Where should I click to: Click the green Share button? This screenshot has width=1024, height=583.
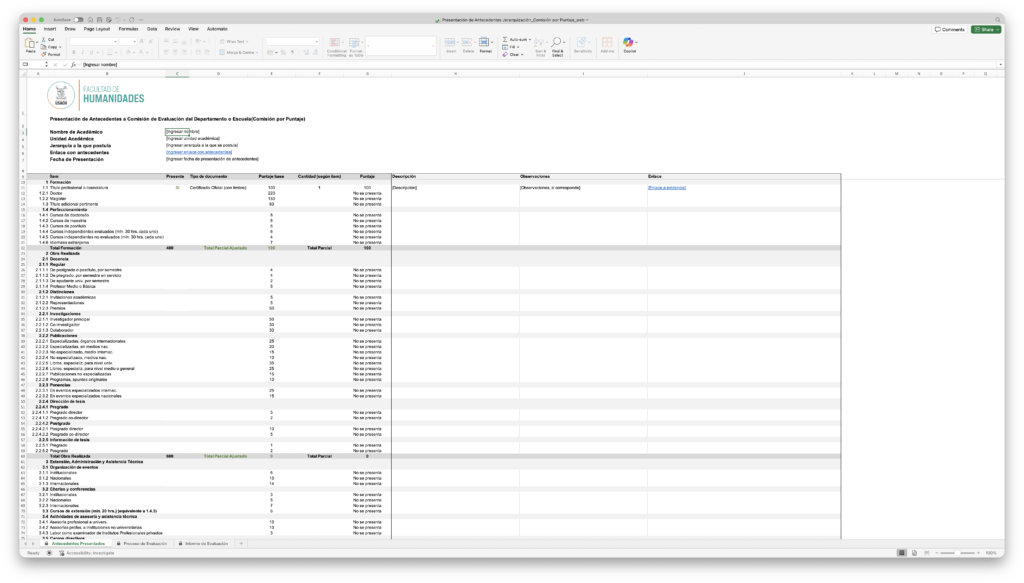tap(985, 29)
